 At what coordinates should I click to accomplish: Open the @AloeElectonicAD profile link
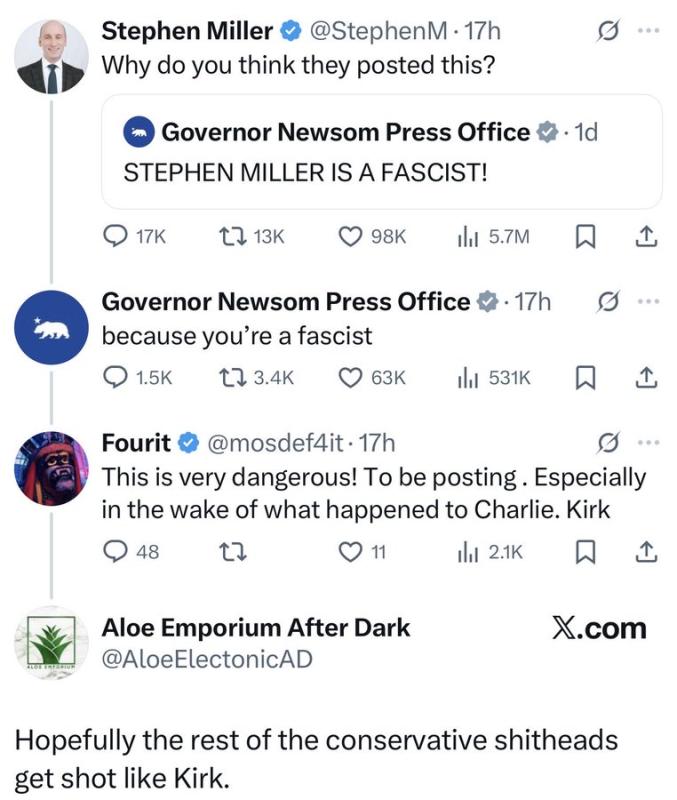pos(206,658)
